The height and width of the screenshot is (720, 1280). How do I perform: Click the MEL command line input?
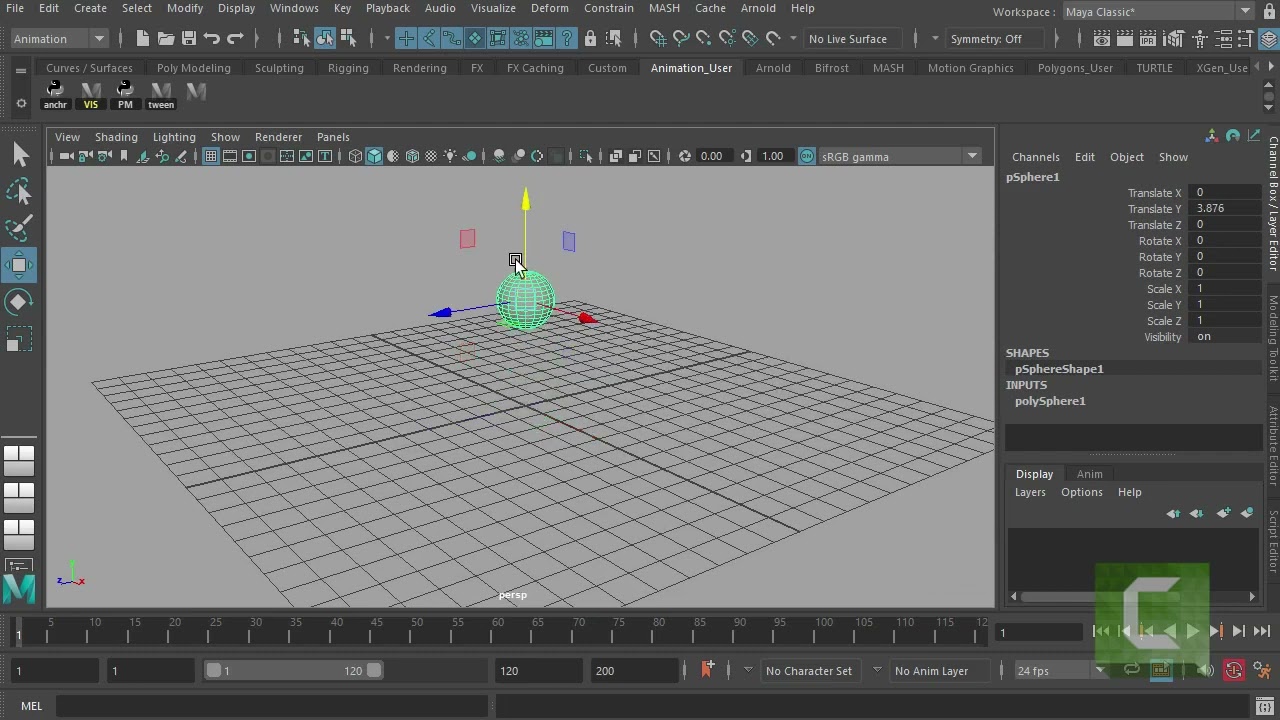coord(272,706)
